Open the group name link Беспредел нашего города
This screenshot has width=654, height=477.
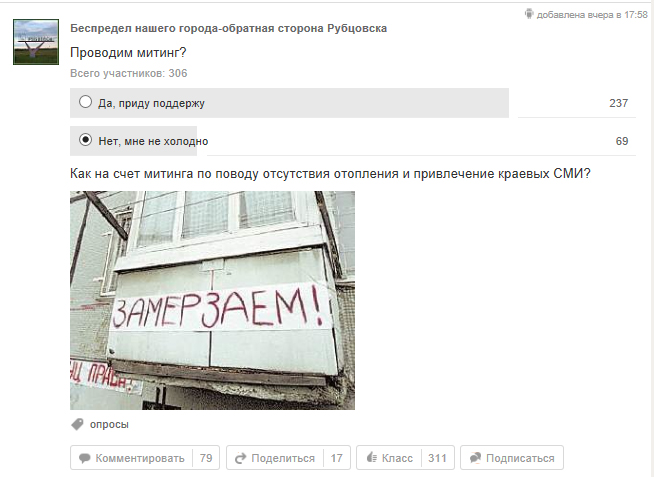[229, 28]
